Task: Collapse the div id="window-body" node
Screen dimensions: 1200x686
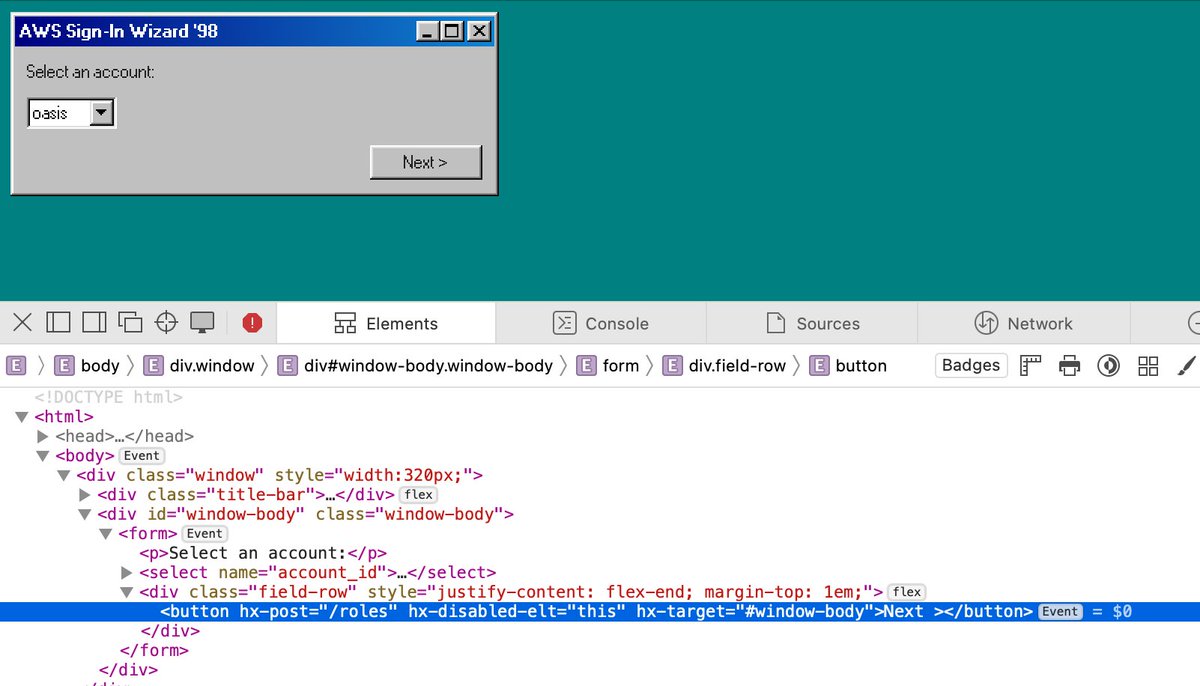Action: tap(85, 514)
